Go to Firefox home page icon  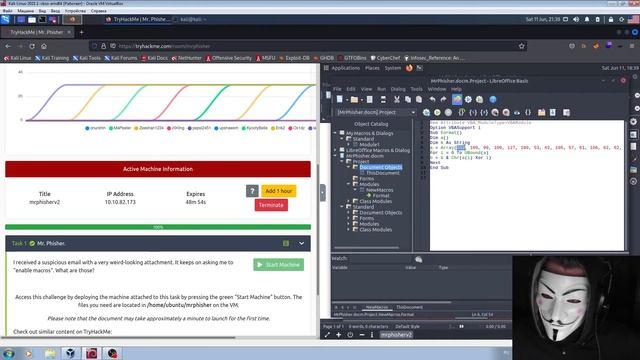pos(44,46)
